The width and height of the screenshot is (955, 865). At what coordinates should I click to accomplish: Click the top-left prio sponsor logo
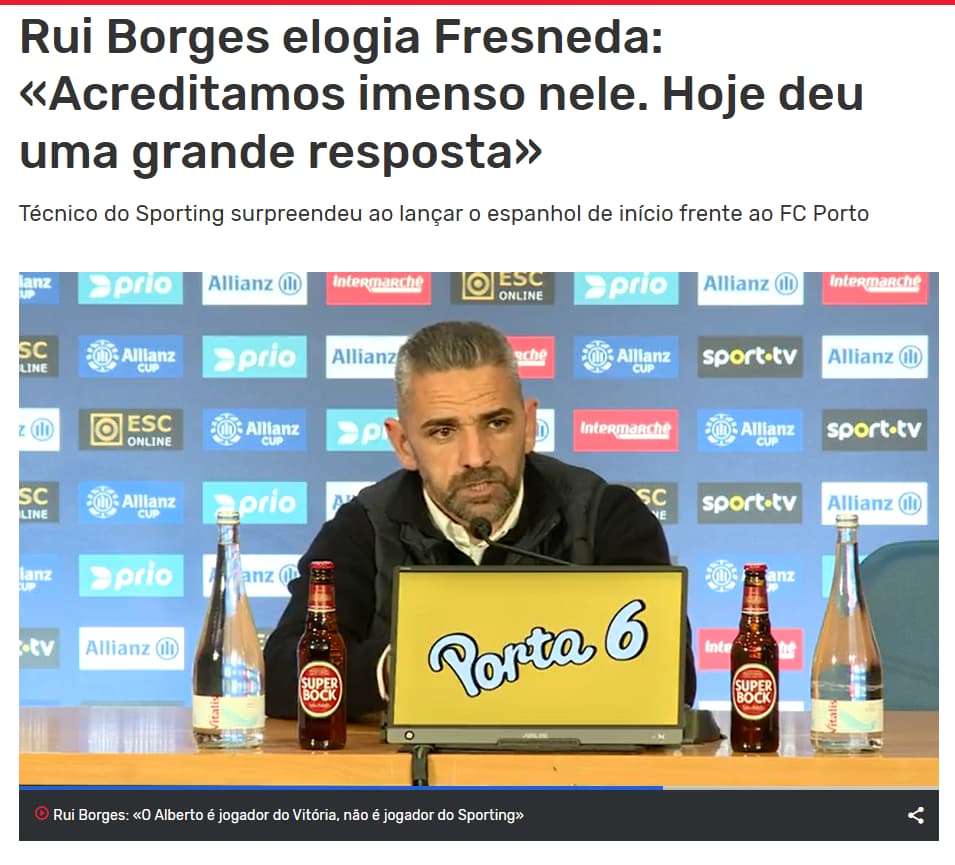(x=130, y=287)
